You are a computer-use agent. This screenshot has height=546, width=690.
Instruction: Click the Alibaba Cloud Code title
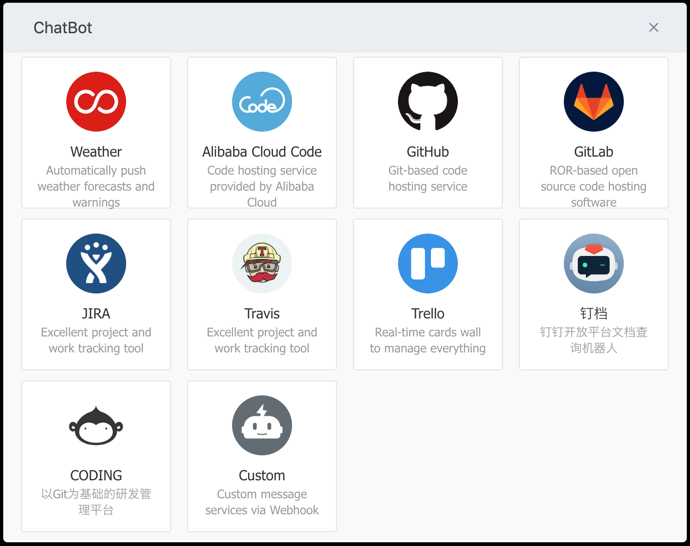click(262, 152)
